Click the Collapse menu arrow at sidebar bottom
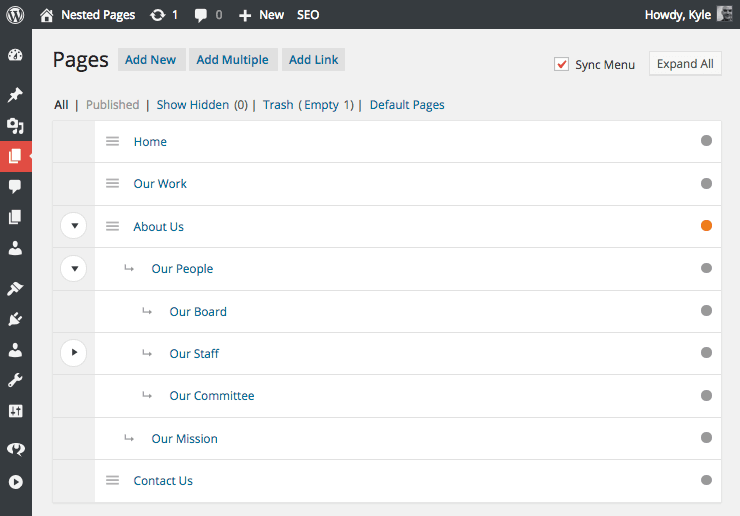 pos(15,482)
